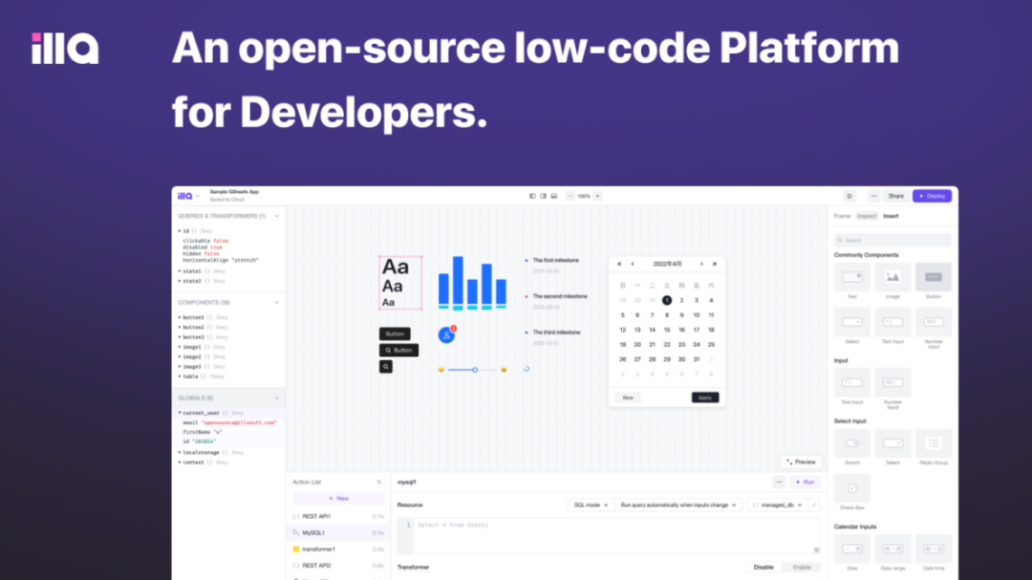Open the dropdown next to ILLA logo

click(198, 196)
